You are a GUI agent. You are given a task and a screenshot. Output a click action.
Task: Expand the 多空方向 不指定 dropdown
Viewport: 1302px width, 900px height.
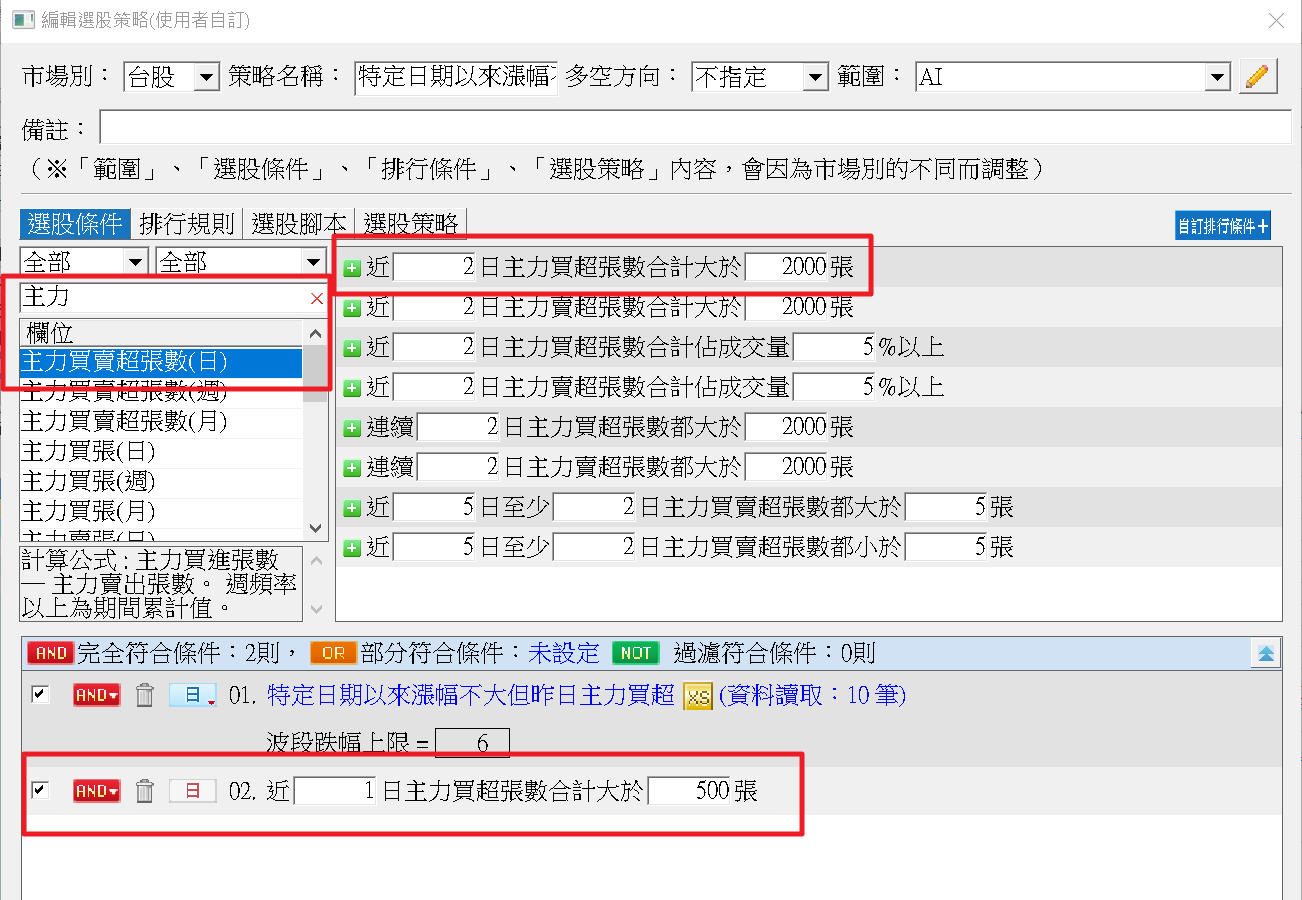[x=815, y=77]
